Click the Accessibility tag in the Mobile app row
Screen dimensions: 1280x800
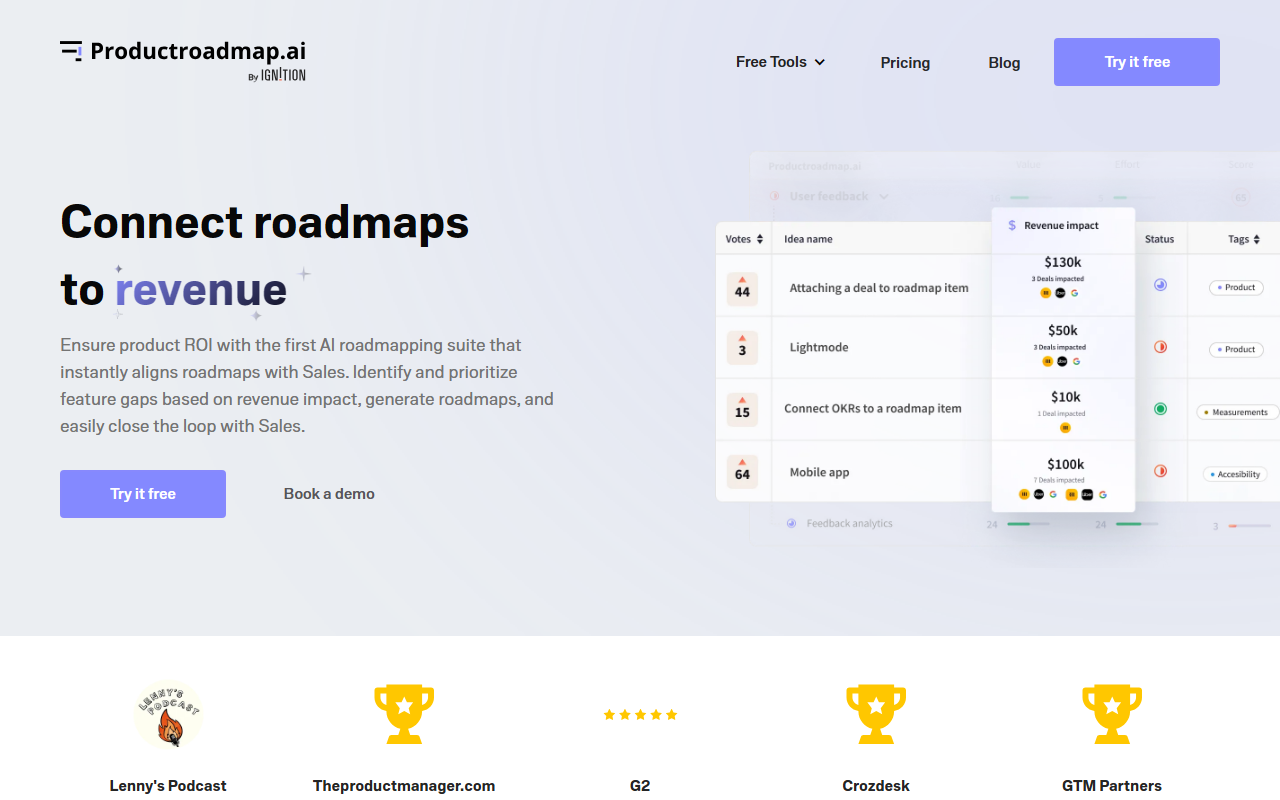pos(1235,474)
